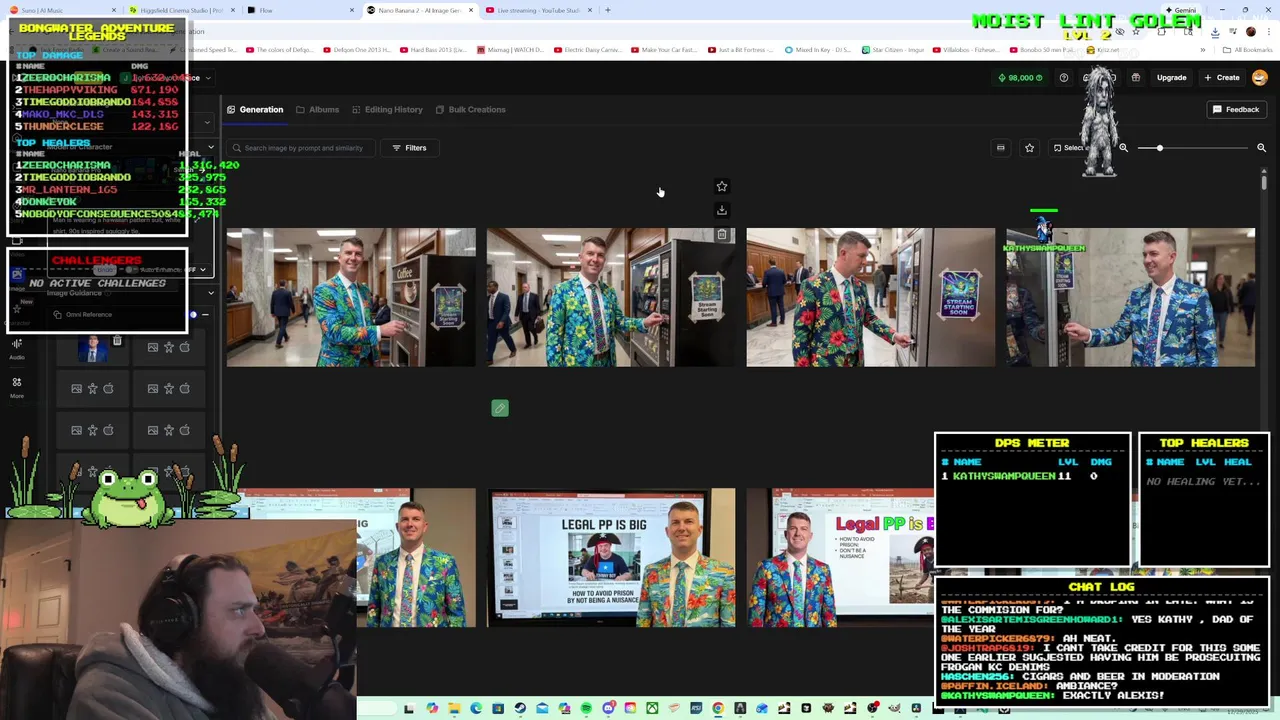
Task: Open the Gemini button in Chrome
Action: tap(1180, 10)
